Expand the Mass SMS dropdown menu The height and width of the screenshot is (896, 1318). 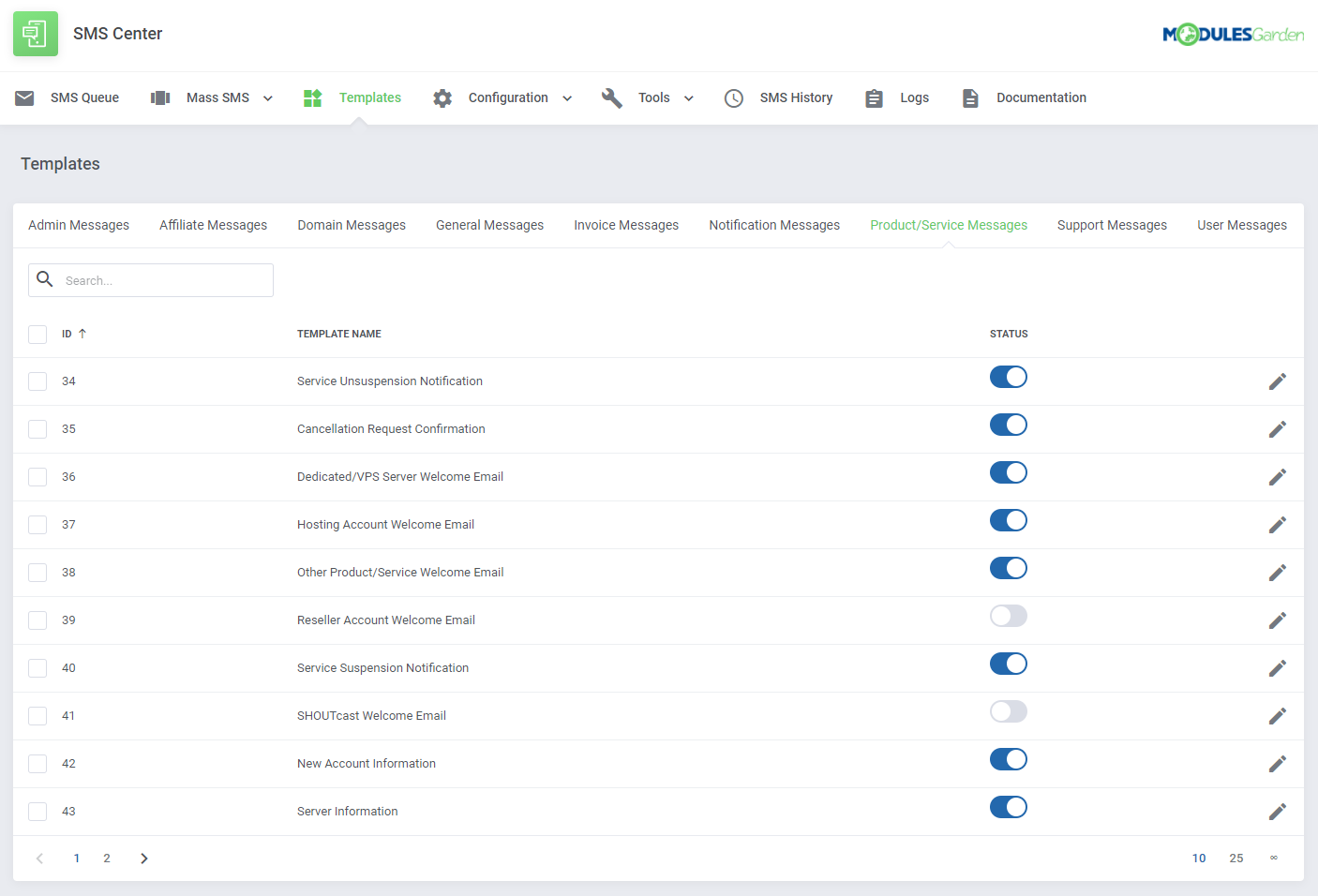pyautogui.click(x=269, y=97)
